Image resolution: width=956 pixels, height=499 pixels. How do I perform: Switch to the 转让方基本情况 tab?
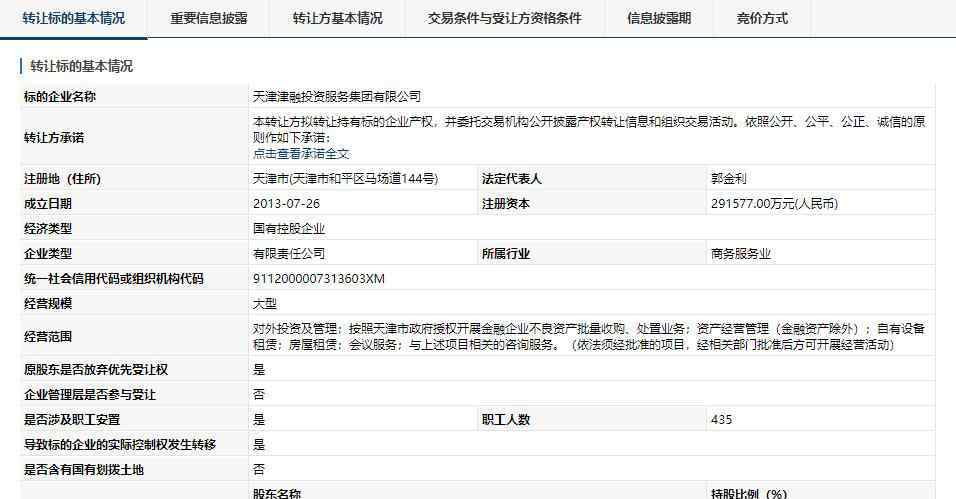click(x=337, y=18)
